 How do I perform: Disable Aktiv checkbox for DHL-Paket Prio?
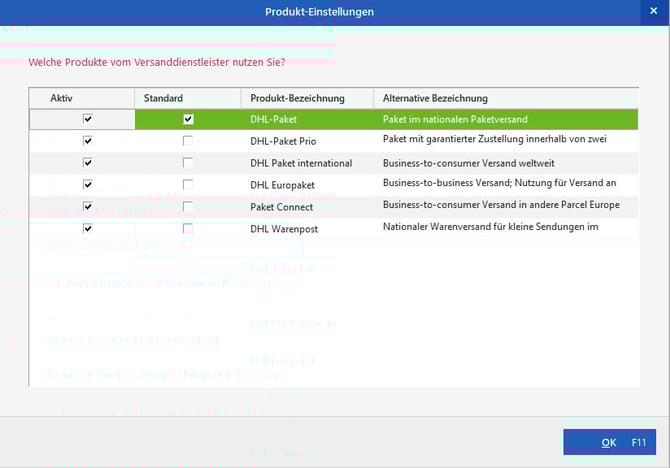pos(88,141)
